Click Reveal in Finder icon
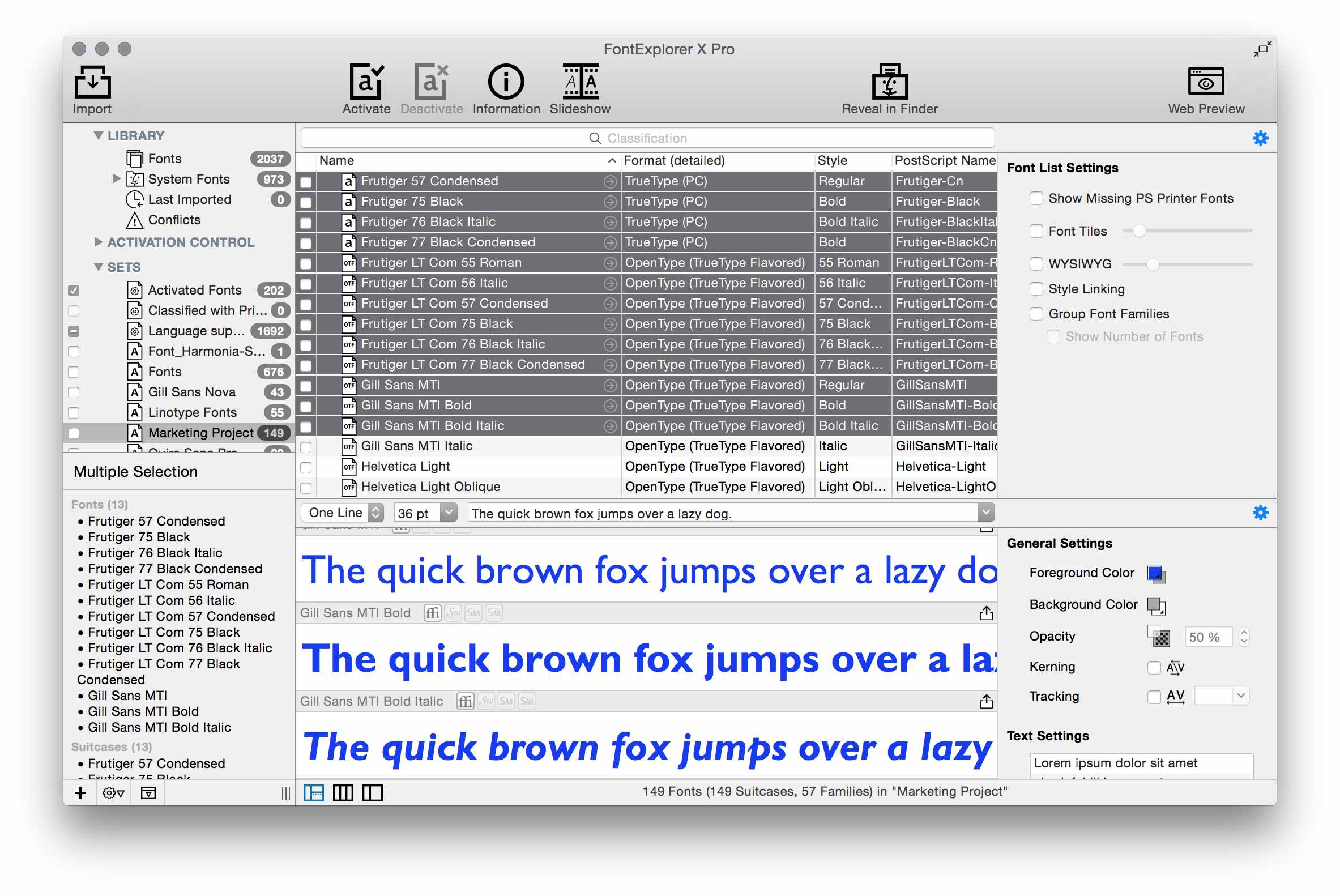This screenshot has width=1340, height=896. pos(889,82)
